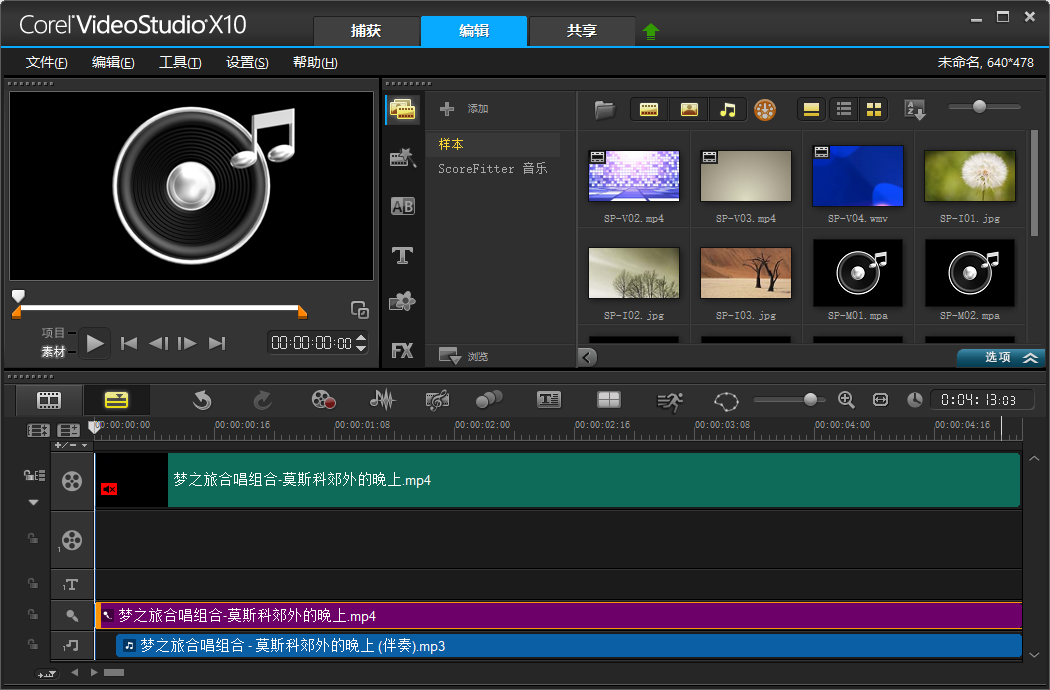Open the Transitions library (AB icon)
Viewport: 1050px width, 690px height.
click(402, 207)
